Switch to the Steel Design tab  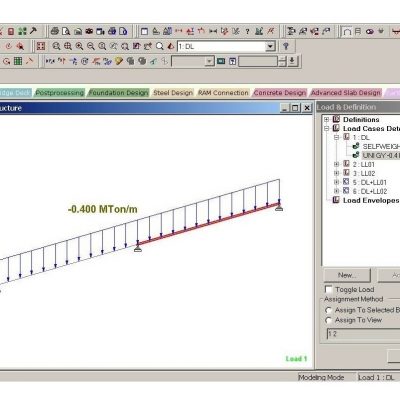[173, 93]
